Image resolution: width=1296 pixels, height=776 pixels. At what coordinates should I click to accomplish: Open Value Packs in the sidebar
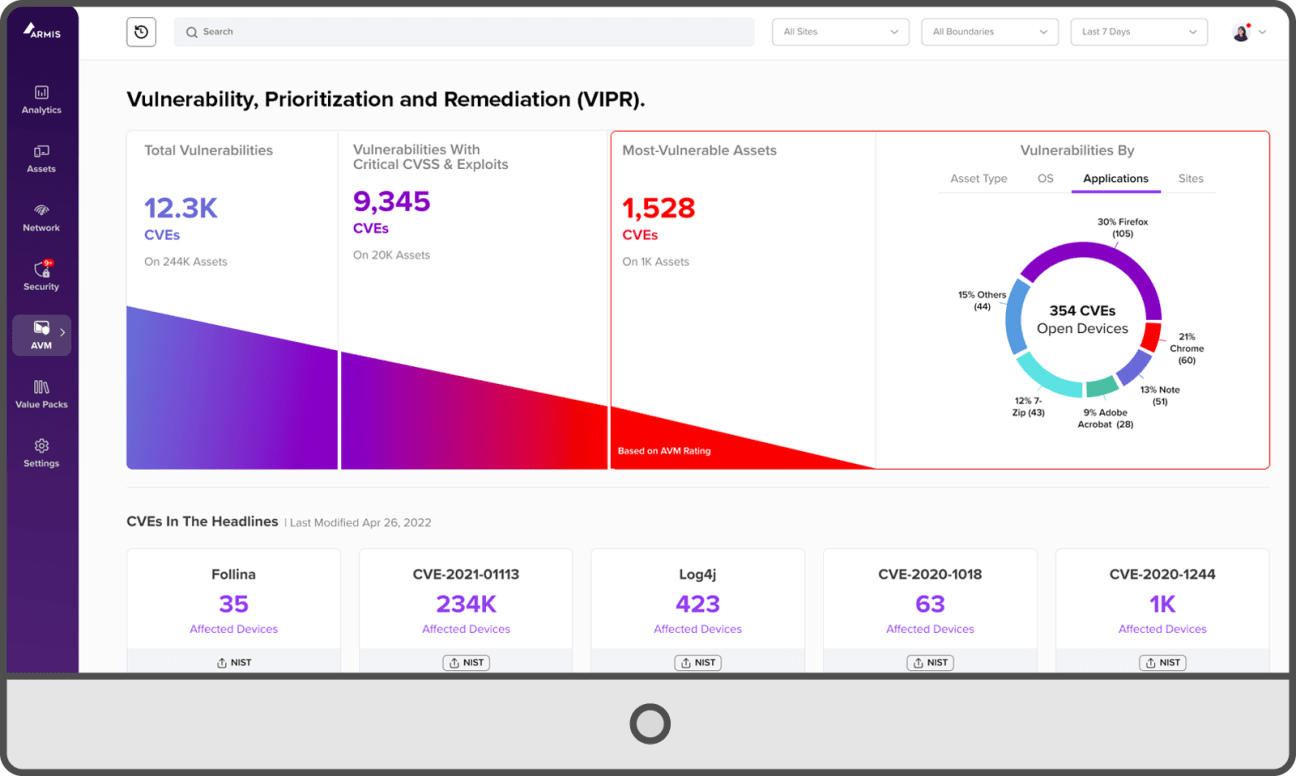[42, 394]
